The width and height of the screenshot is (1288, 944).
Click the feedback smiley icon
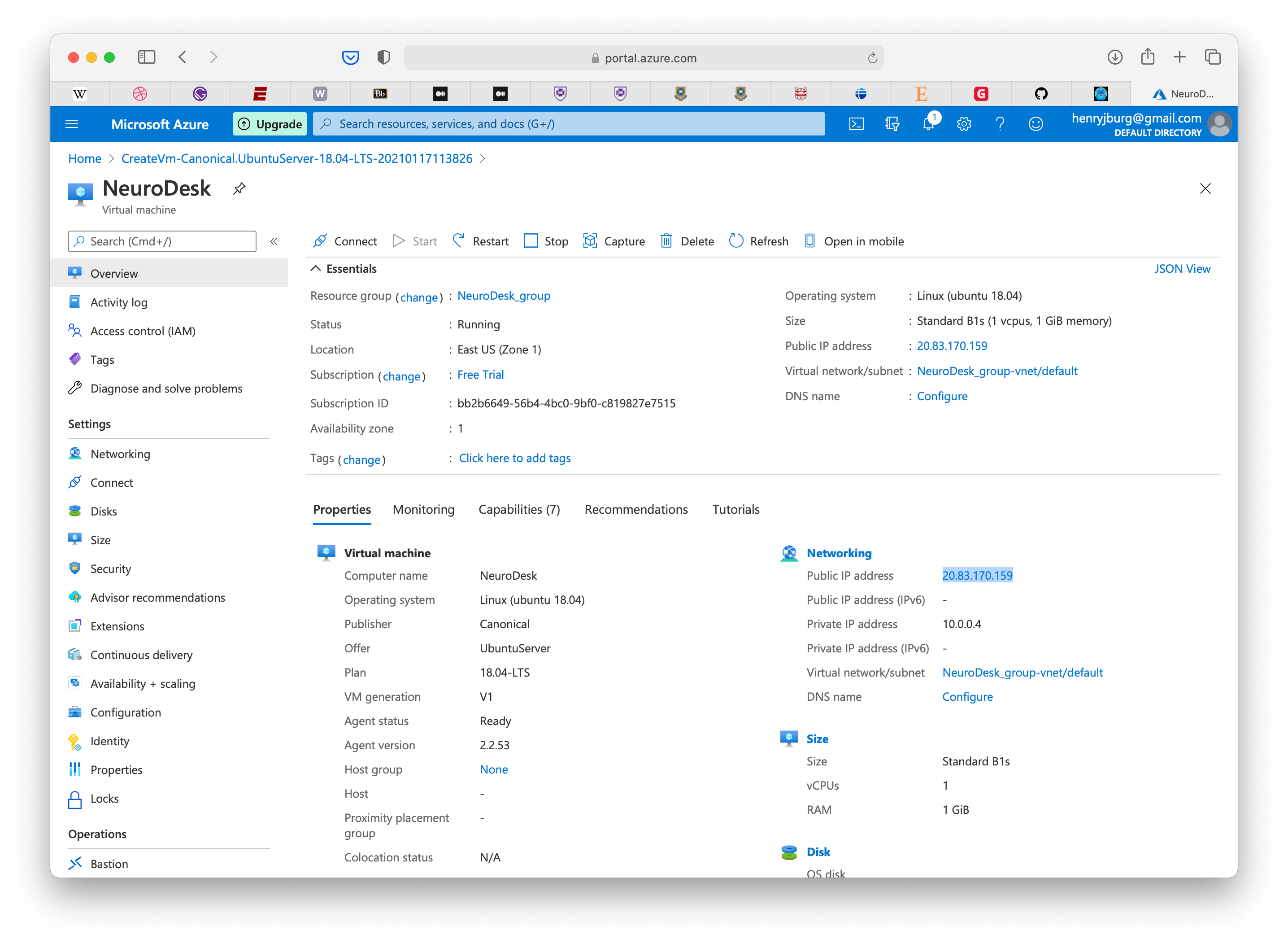[1036, 124]
